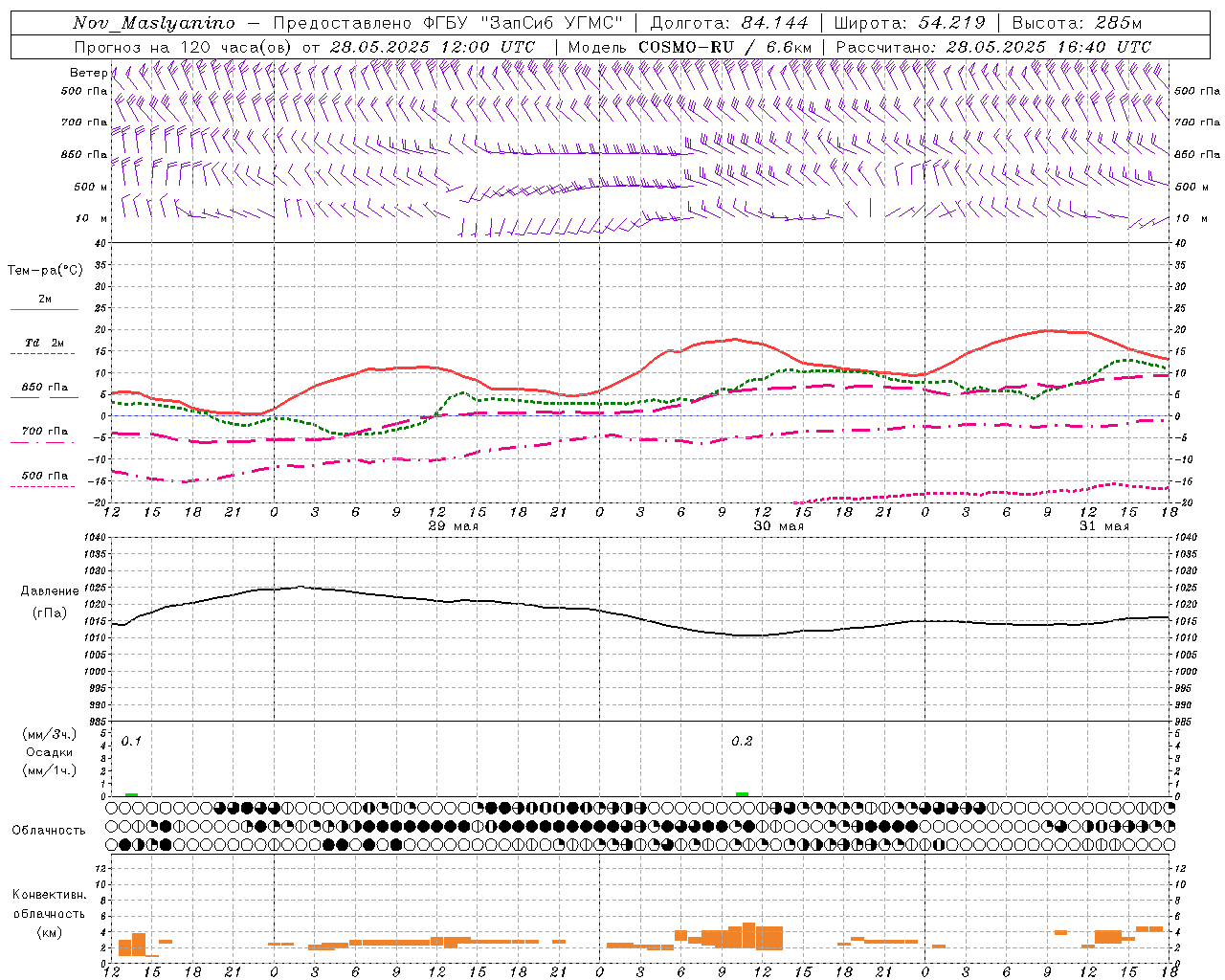This screenshot has width=1225, height=980.
Task: Click the Конвективн. convective cloud label
Action: [49, 895]
